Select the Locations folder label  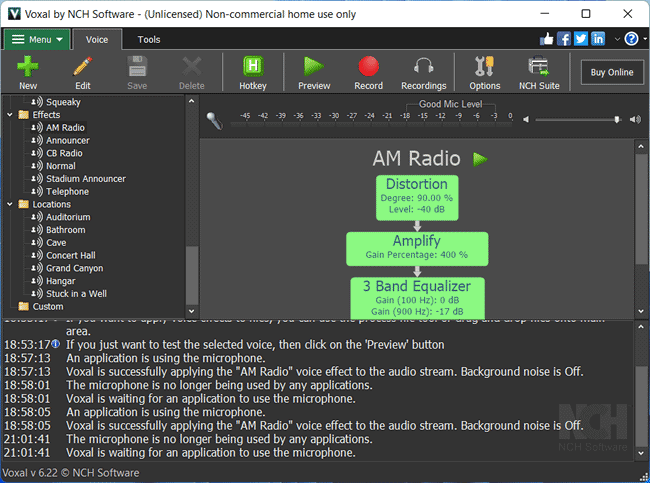click(51, 204)
